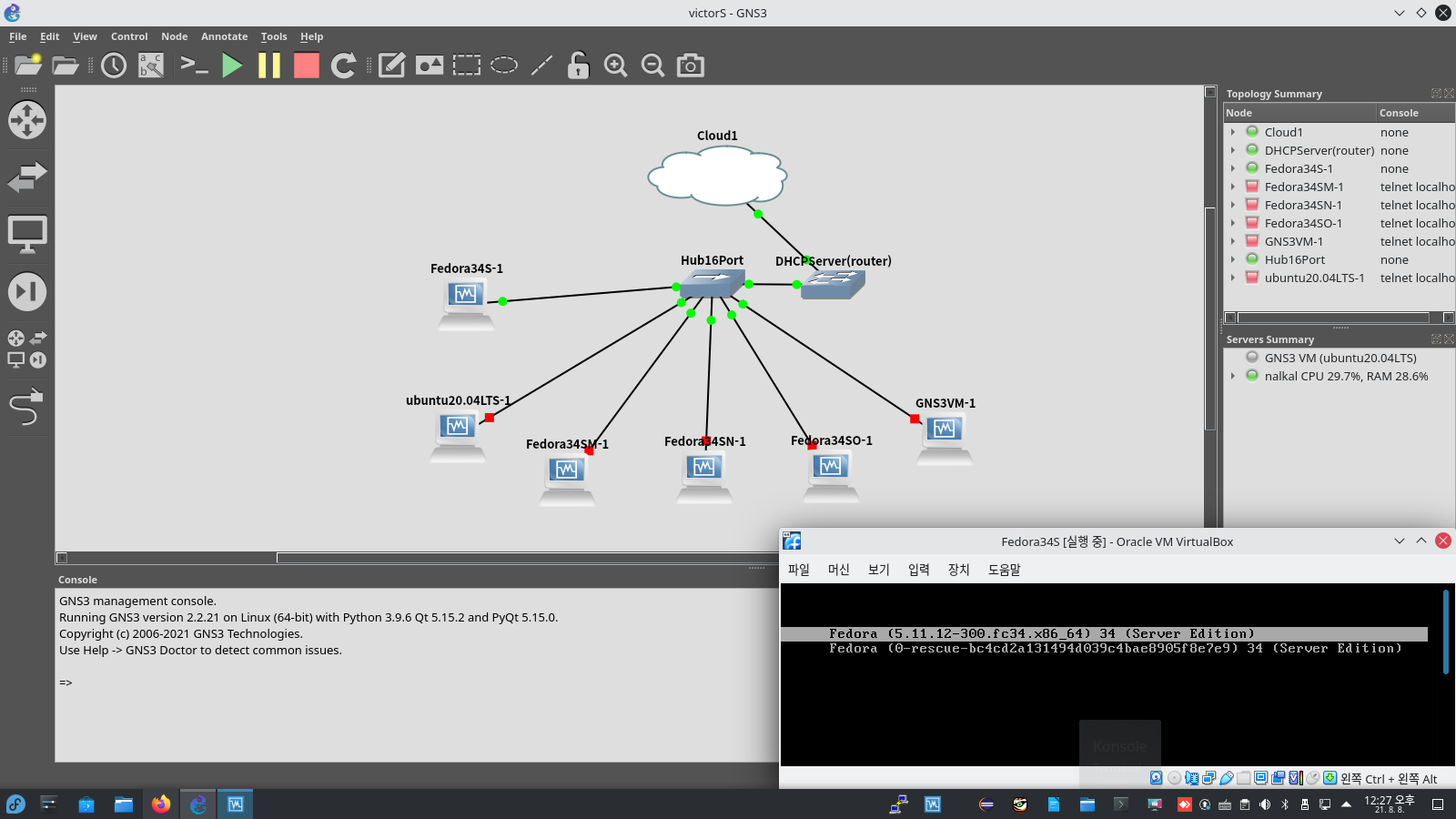Browse end devices monitor icon
This screenshot has width=1456, height=819.
click(27, 235)
